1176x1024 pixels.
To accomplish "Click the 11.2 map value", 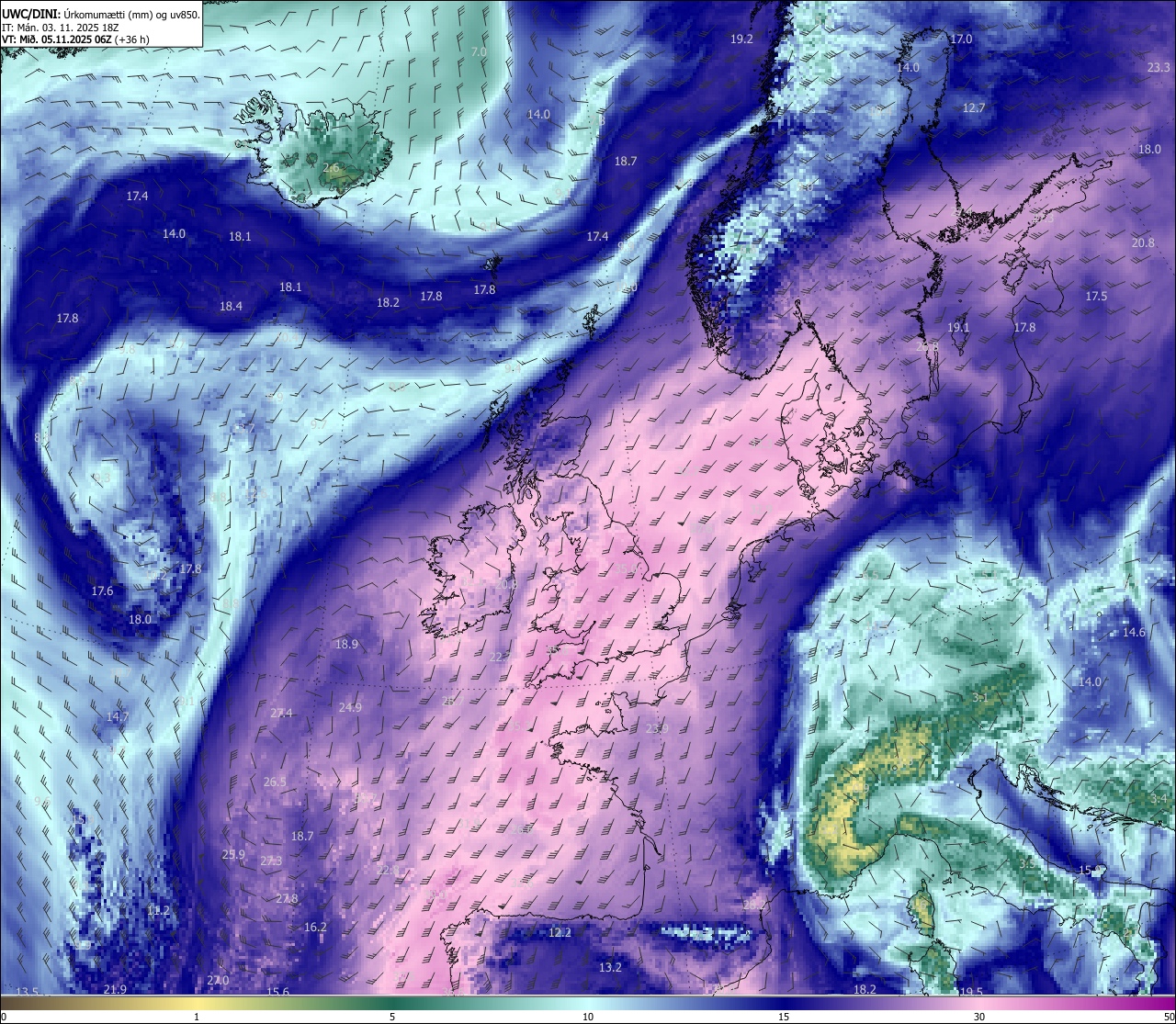I will click(x=158, y=910).
